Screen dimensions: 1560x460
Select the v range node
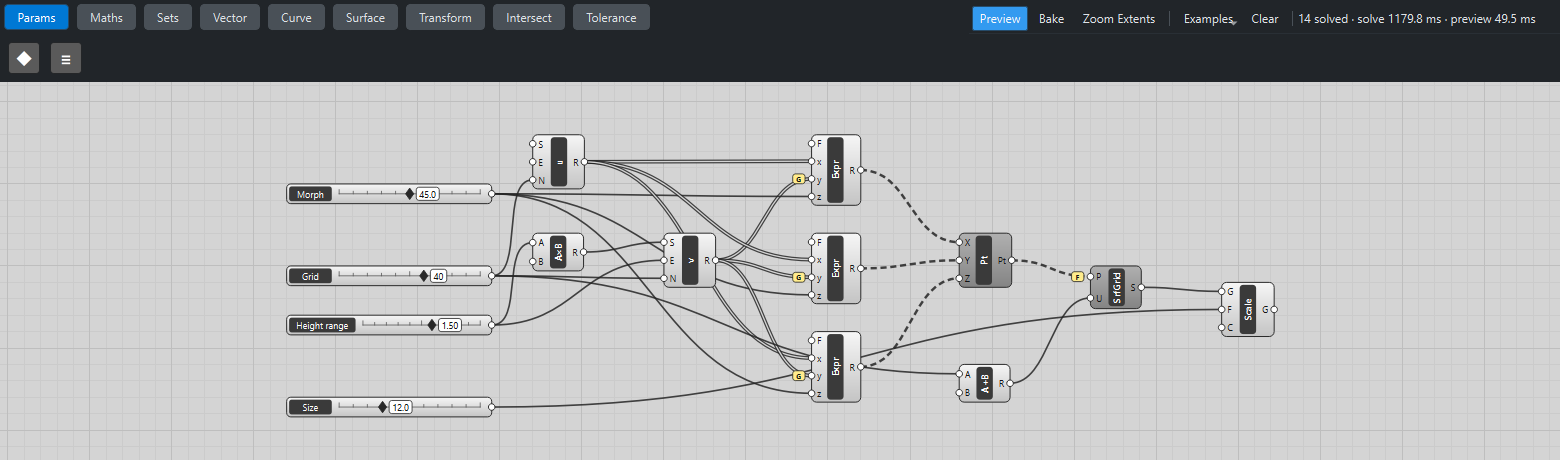coord(689,260)
